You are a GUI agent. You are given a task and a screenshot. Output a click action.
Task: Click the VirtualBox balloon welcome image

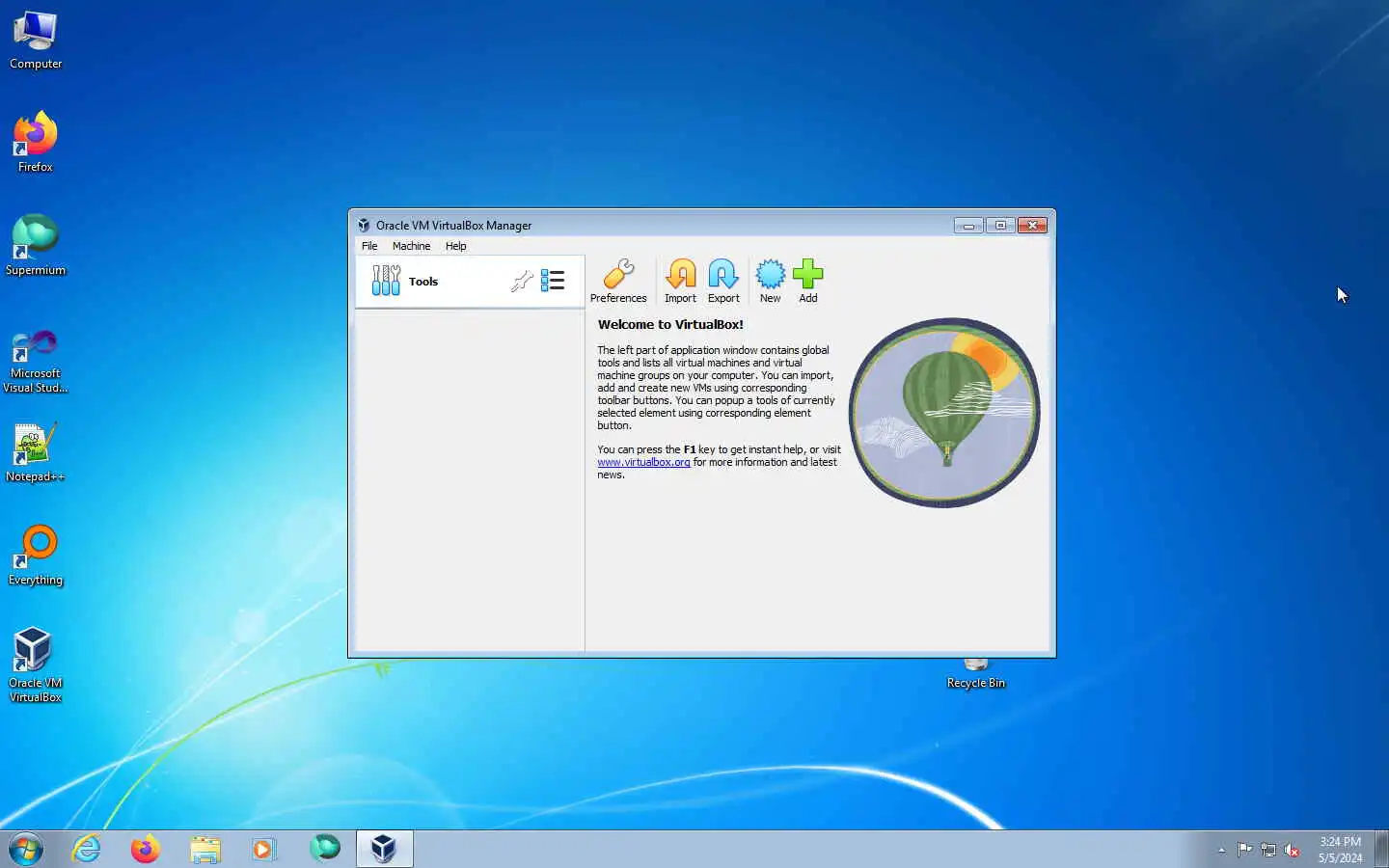pos(944,412)
